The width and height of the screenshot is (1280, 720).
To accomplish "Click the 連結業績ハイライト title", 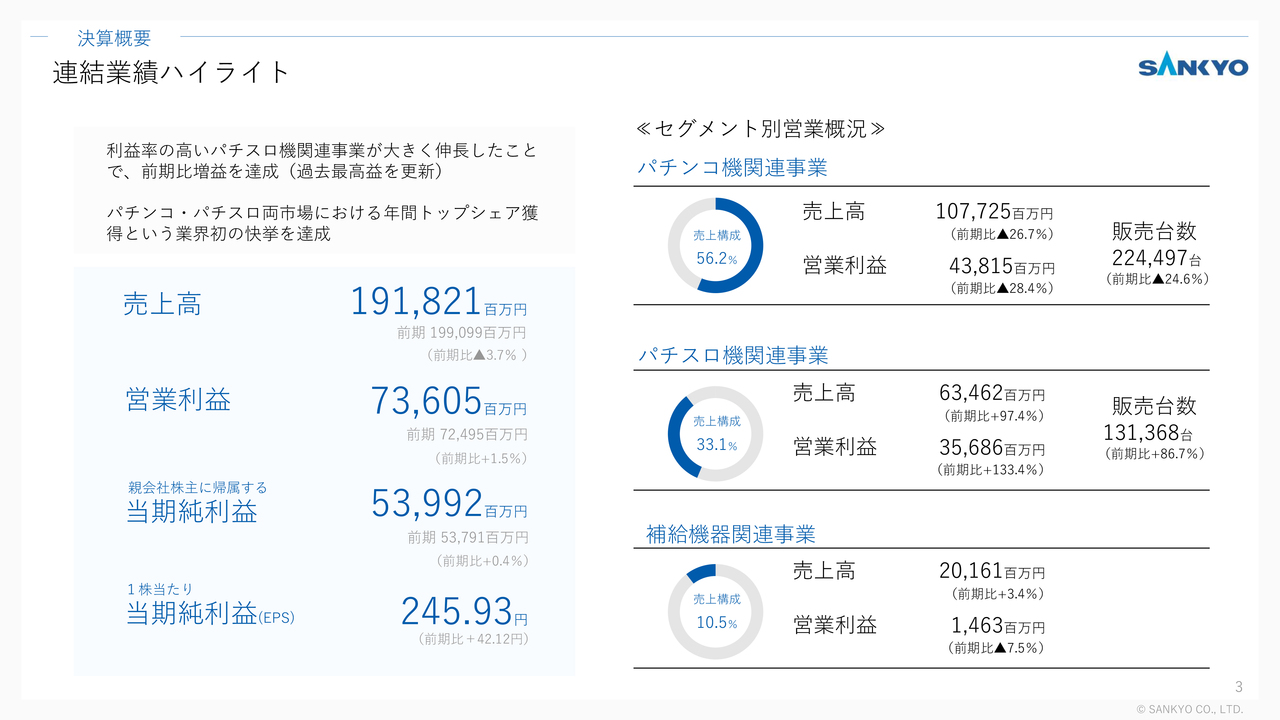I will (167, 72).
